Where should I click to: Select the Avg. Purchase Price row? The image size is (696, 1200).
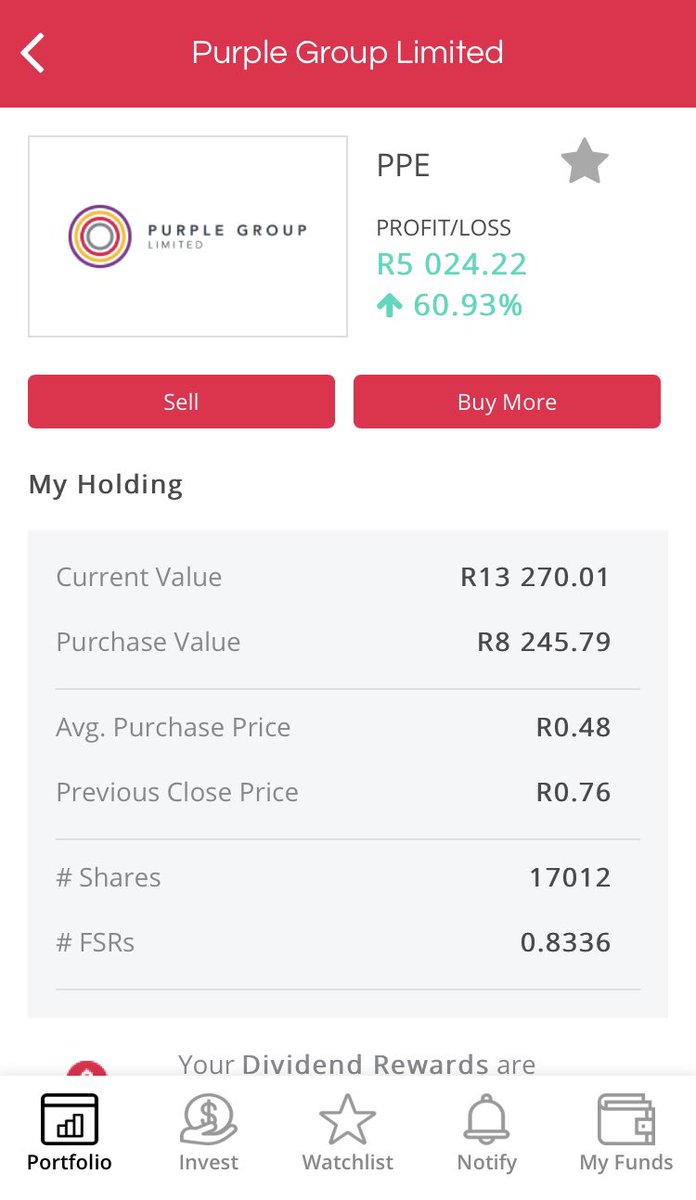347,727
